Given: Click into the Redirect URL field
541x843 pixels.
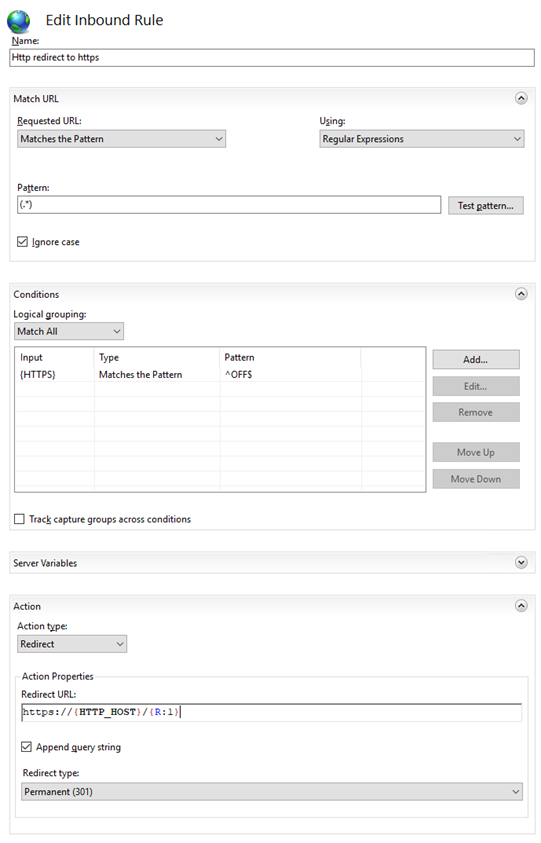Looking at the screenshot, I should coord(272,712).
